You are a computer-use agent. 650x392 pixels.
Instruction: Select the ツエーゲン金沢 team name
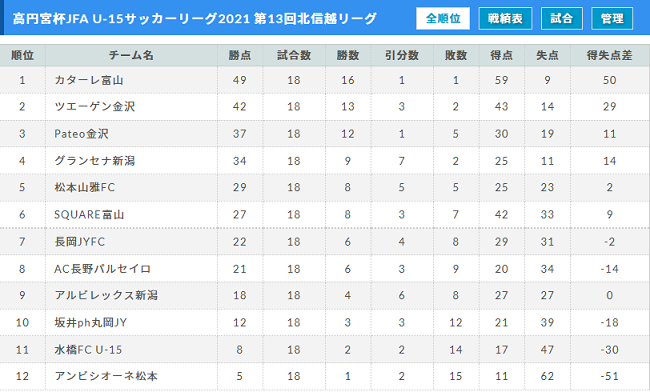point(95,107)
